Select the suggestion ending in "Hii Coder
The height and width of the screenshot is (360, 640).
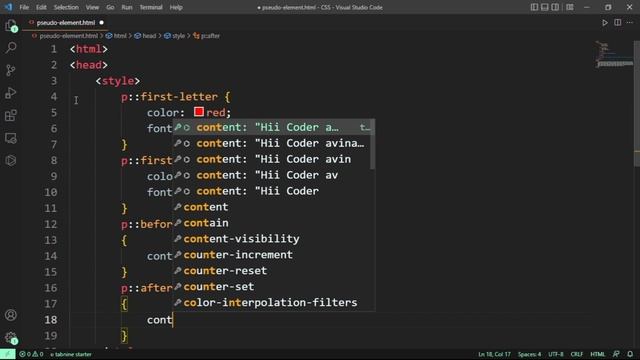coord(273,191)
